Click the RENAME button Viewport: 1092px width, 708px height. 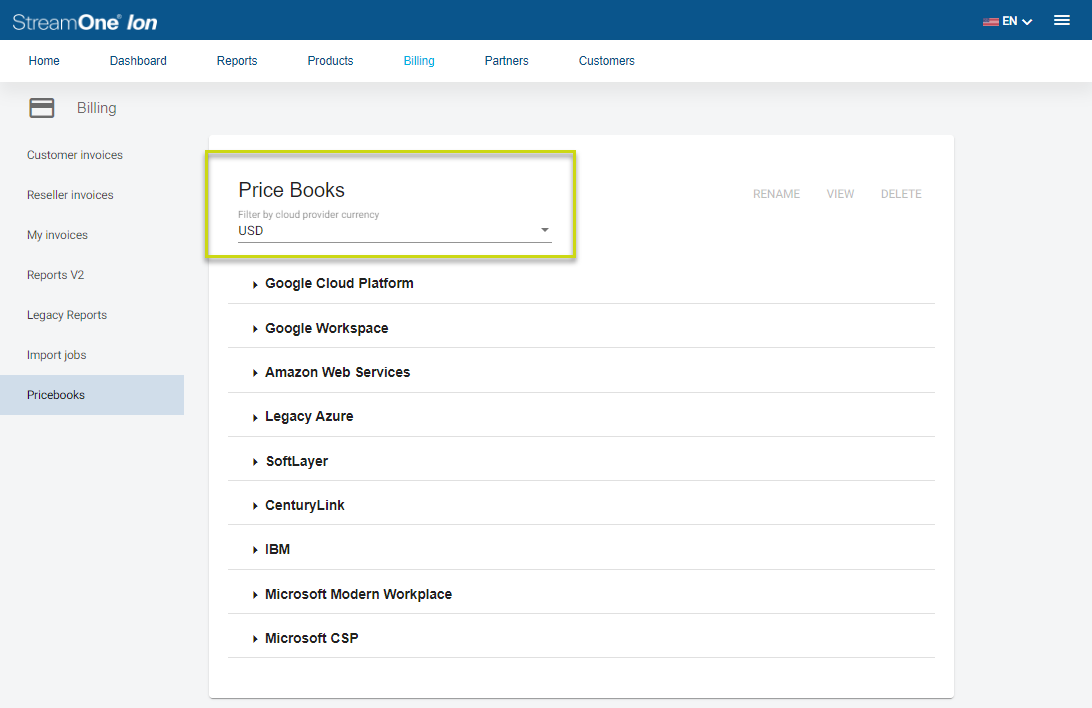click(x=776, y=194)
